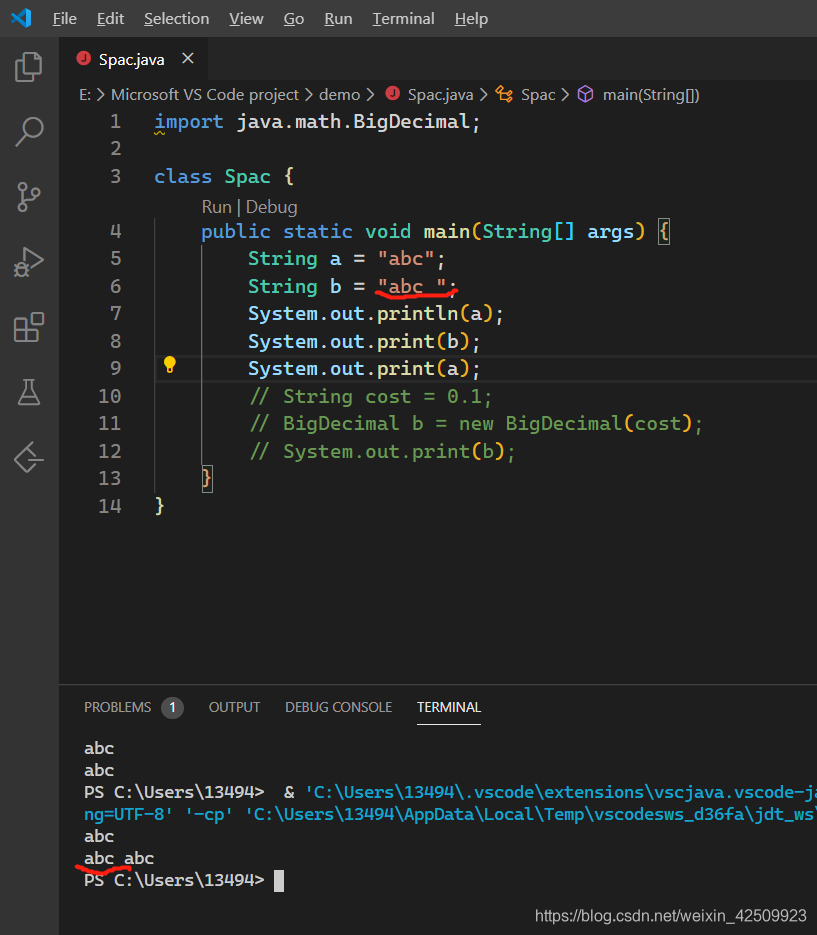Click the Java file icon on Spac.java tab
The height and width of the screenshot is (935, 817).
(x=83, y=58)
